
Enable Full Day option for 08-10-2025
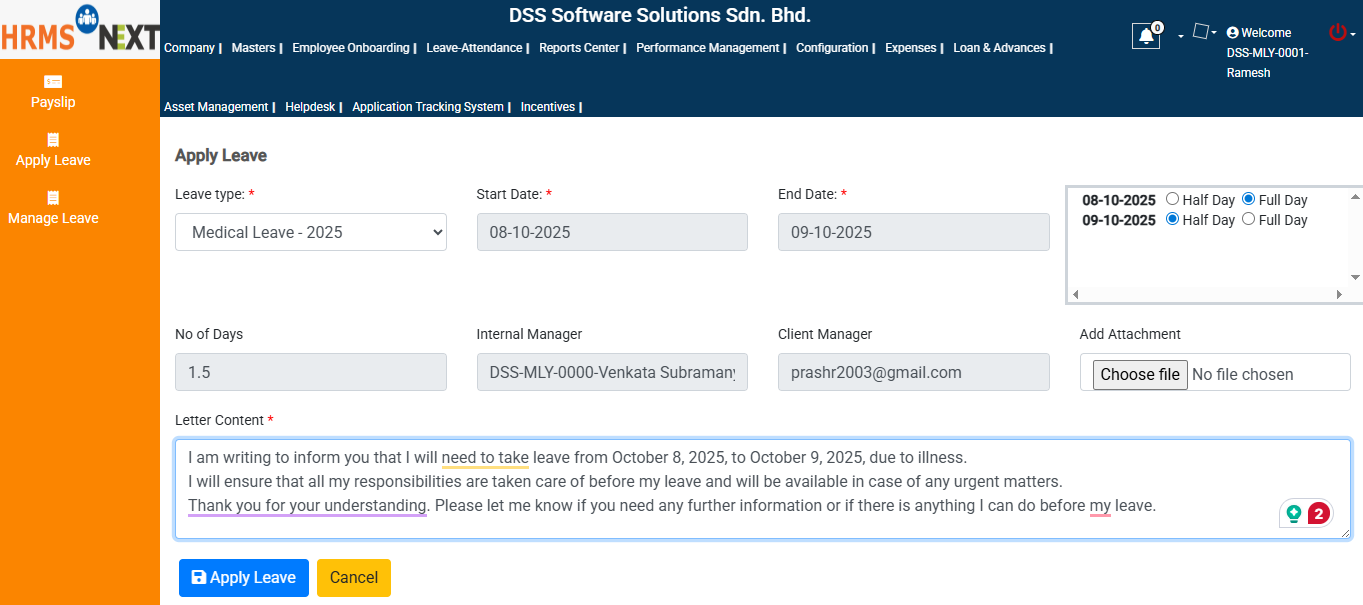1247,199
